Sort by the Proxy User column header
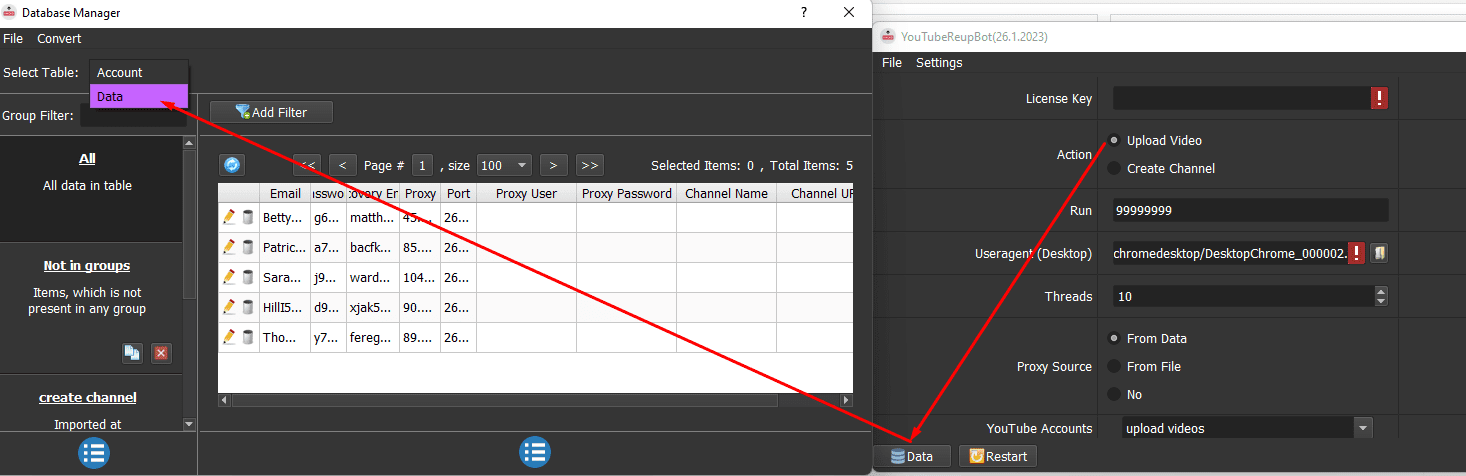The image size is (1466, 476). (x=526, y=193)
